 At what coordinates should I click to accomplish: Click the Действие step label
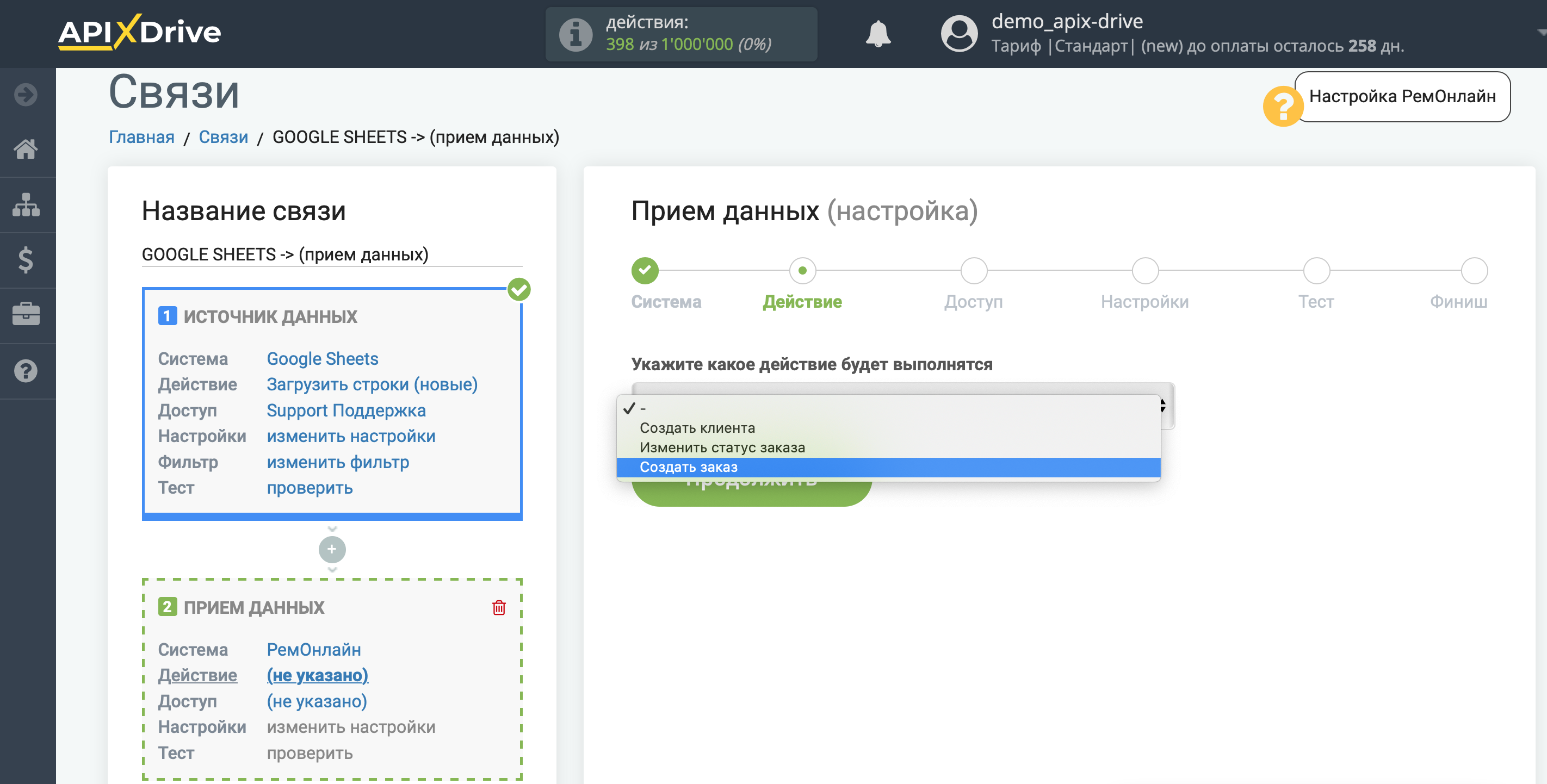pyautogui.click(x=802, y=301)
